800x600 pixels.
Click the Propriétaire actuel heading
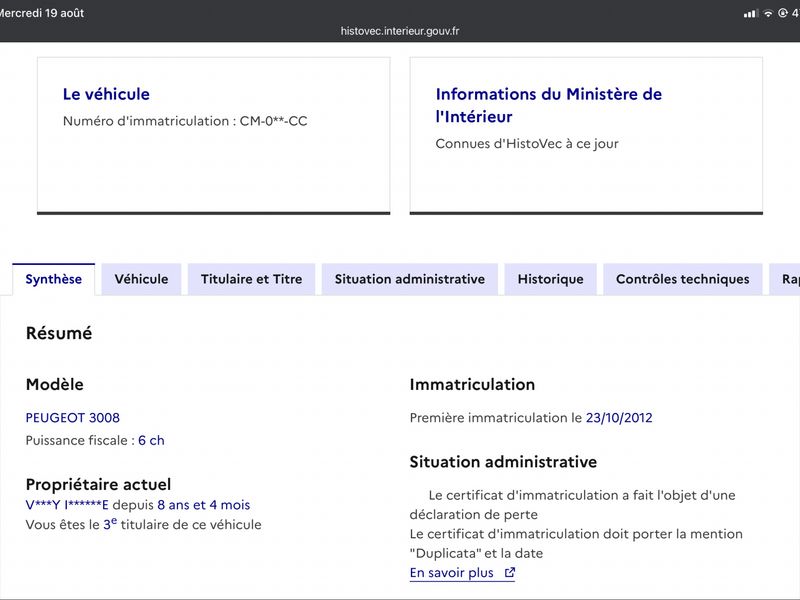98,484
